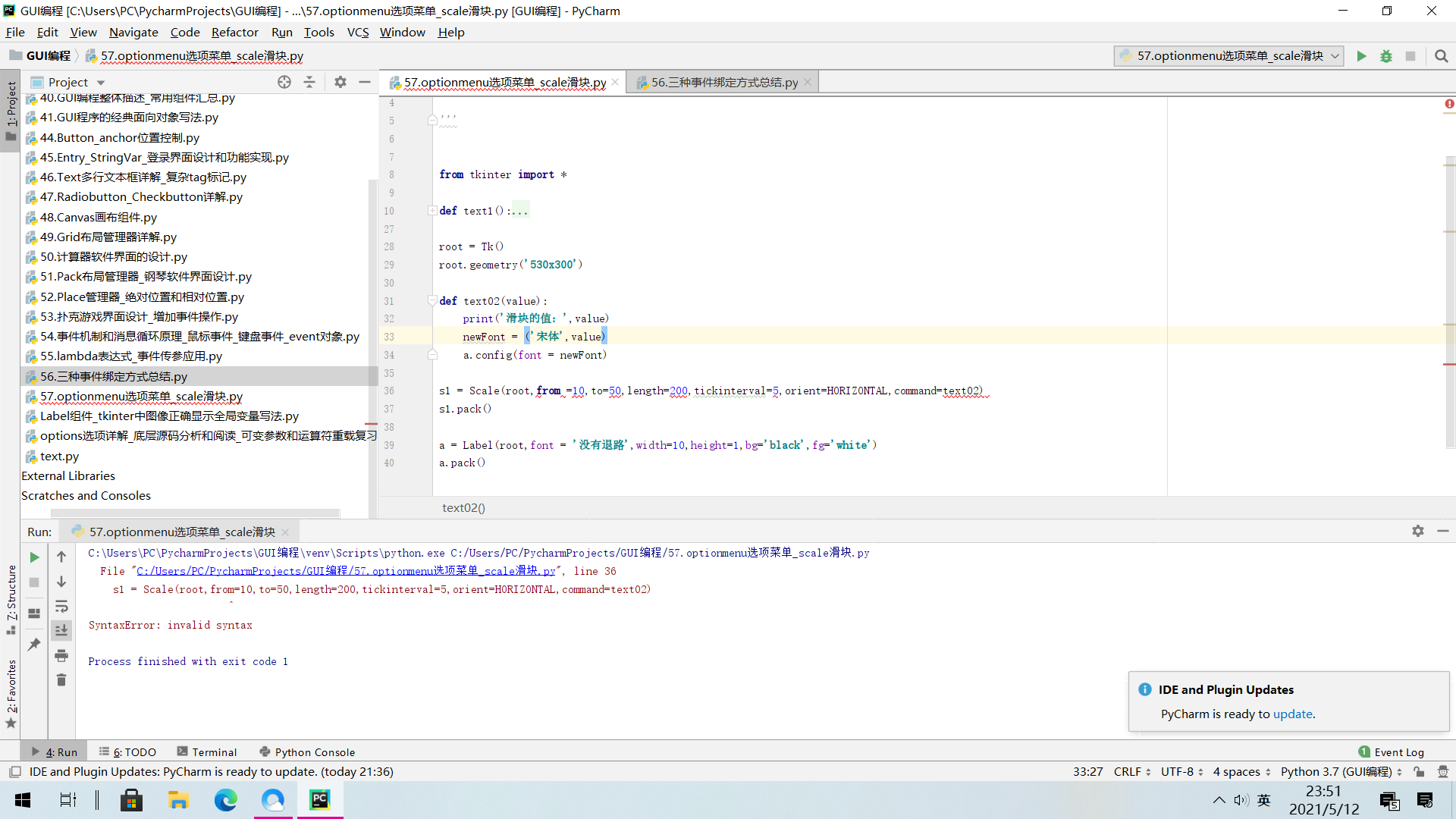Toggle soft-wrap in Run console
The image size is (1456, 819).
pos(61,607)
